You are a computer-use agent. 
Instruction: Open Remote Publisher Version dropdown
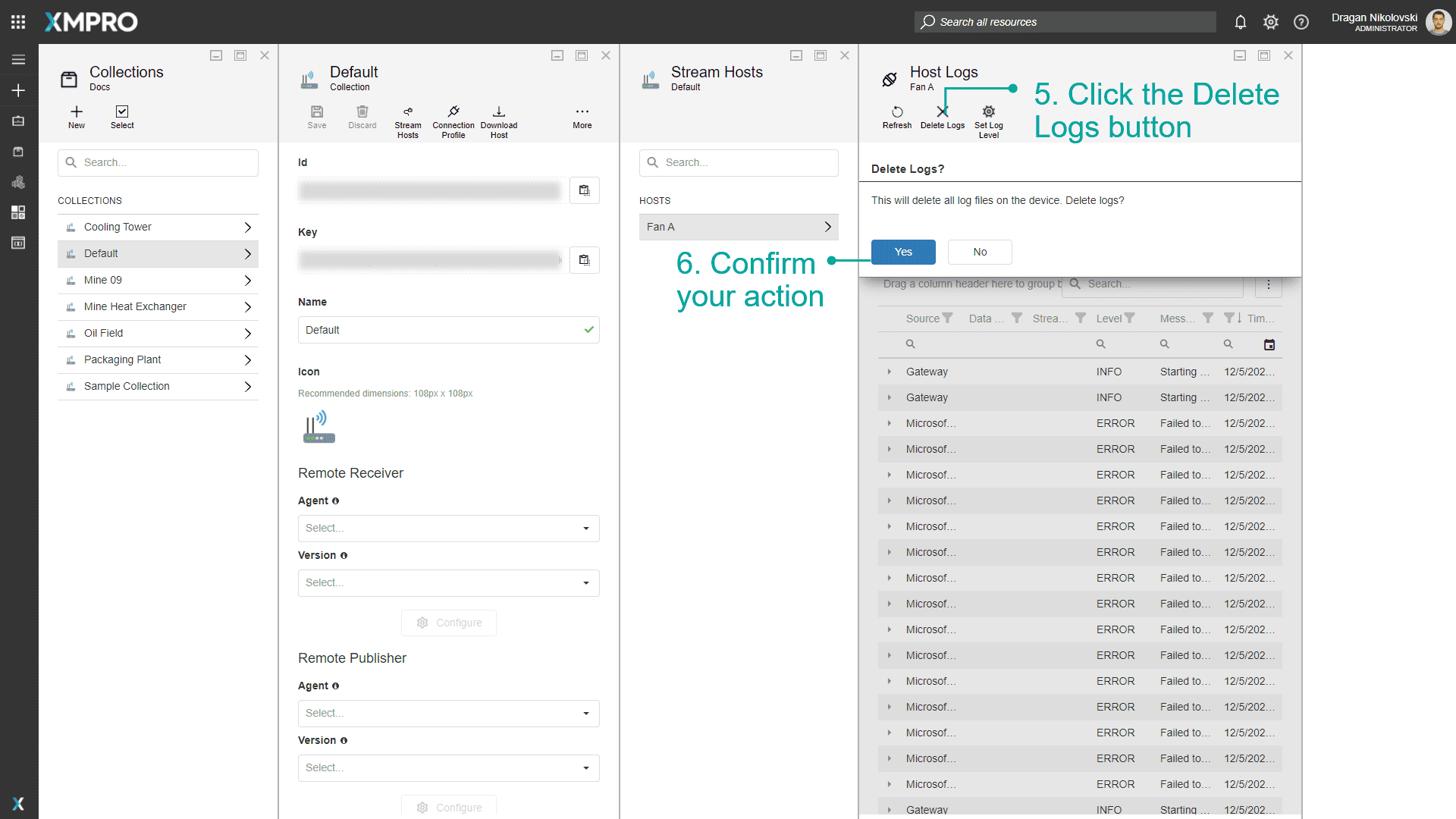(x=448, y=768)
